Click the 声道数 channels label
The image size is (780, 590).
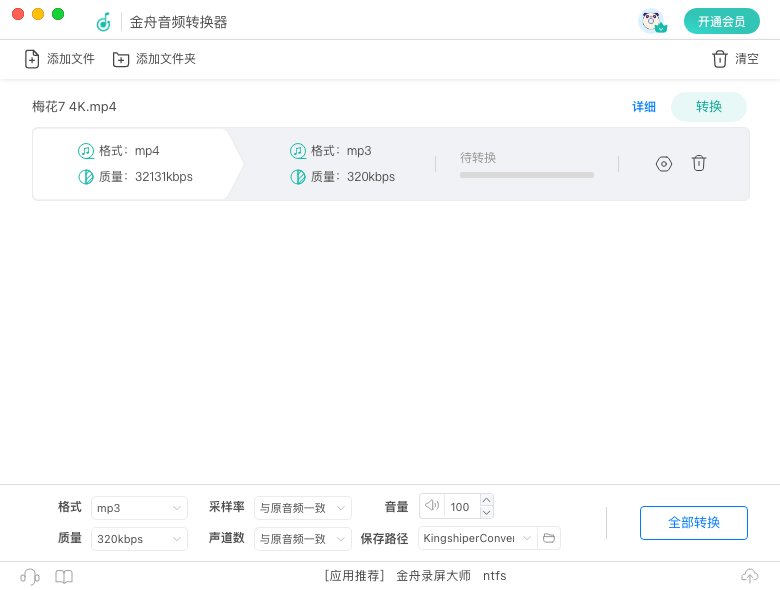(x=227, y=537)
